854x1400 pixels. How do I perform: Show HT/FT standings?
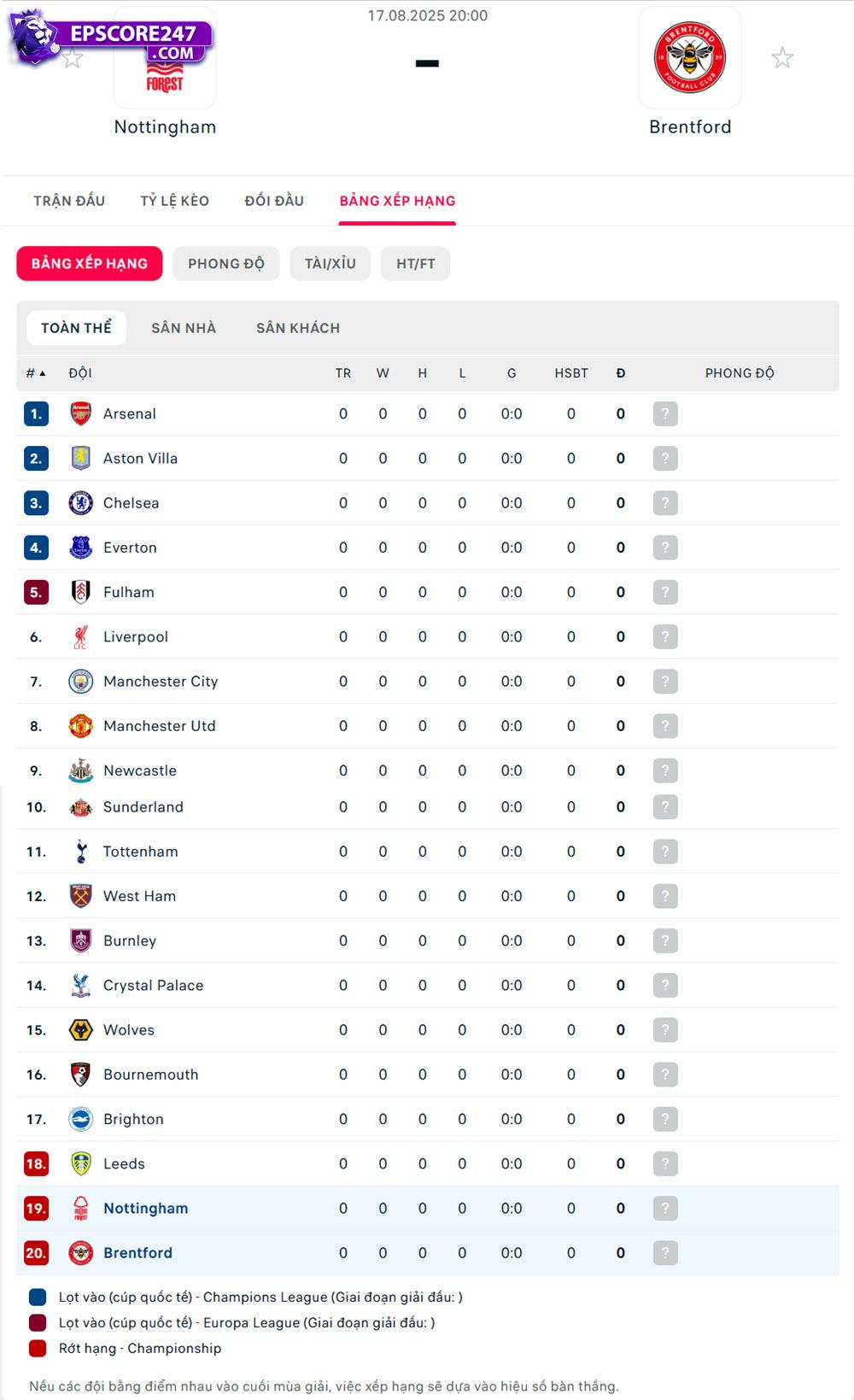click(x=416, y=264)
